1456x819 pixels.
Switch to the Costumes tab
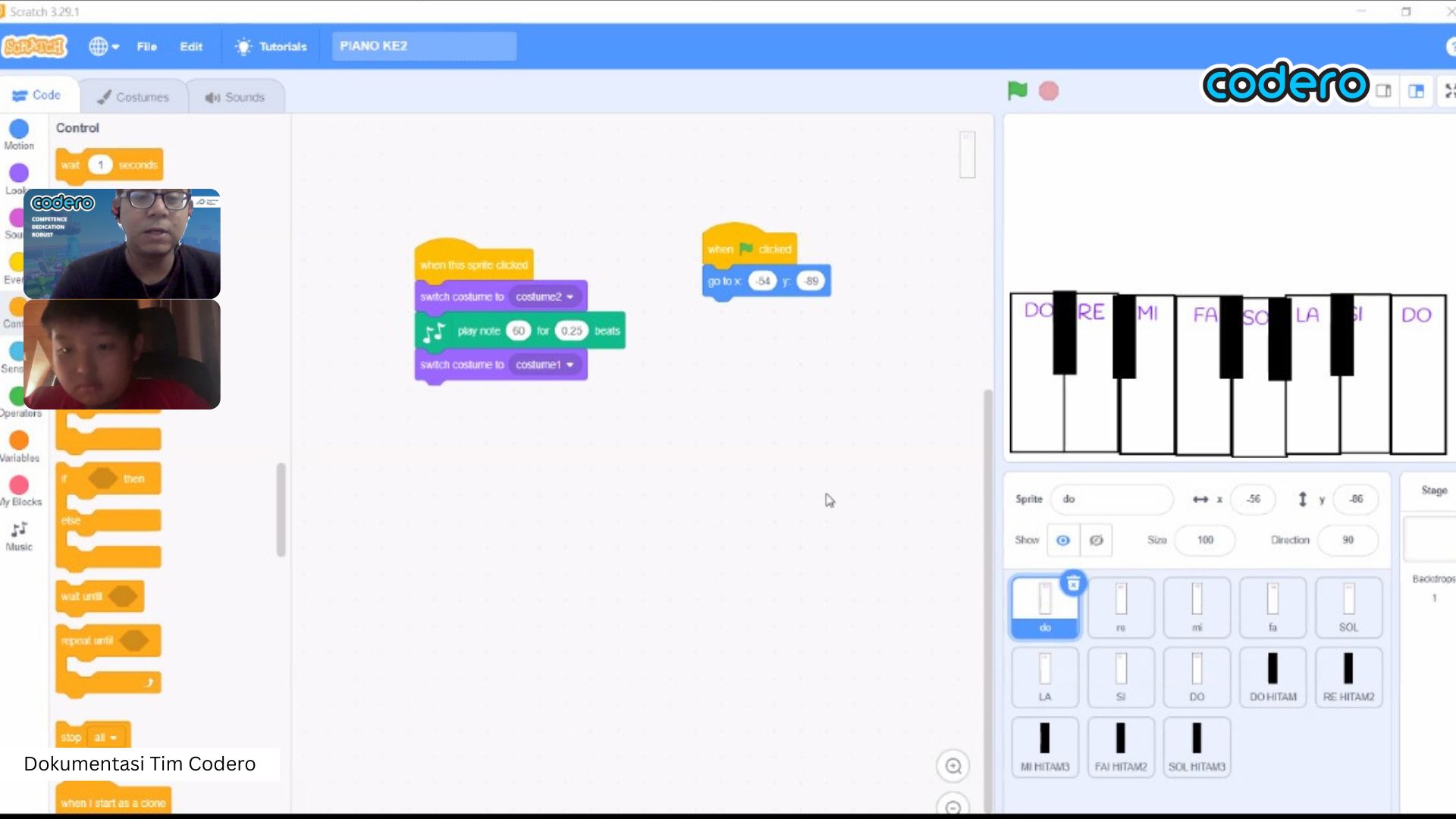[x=133, y=97]
